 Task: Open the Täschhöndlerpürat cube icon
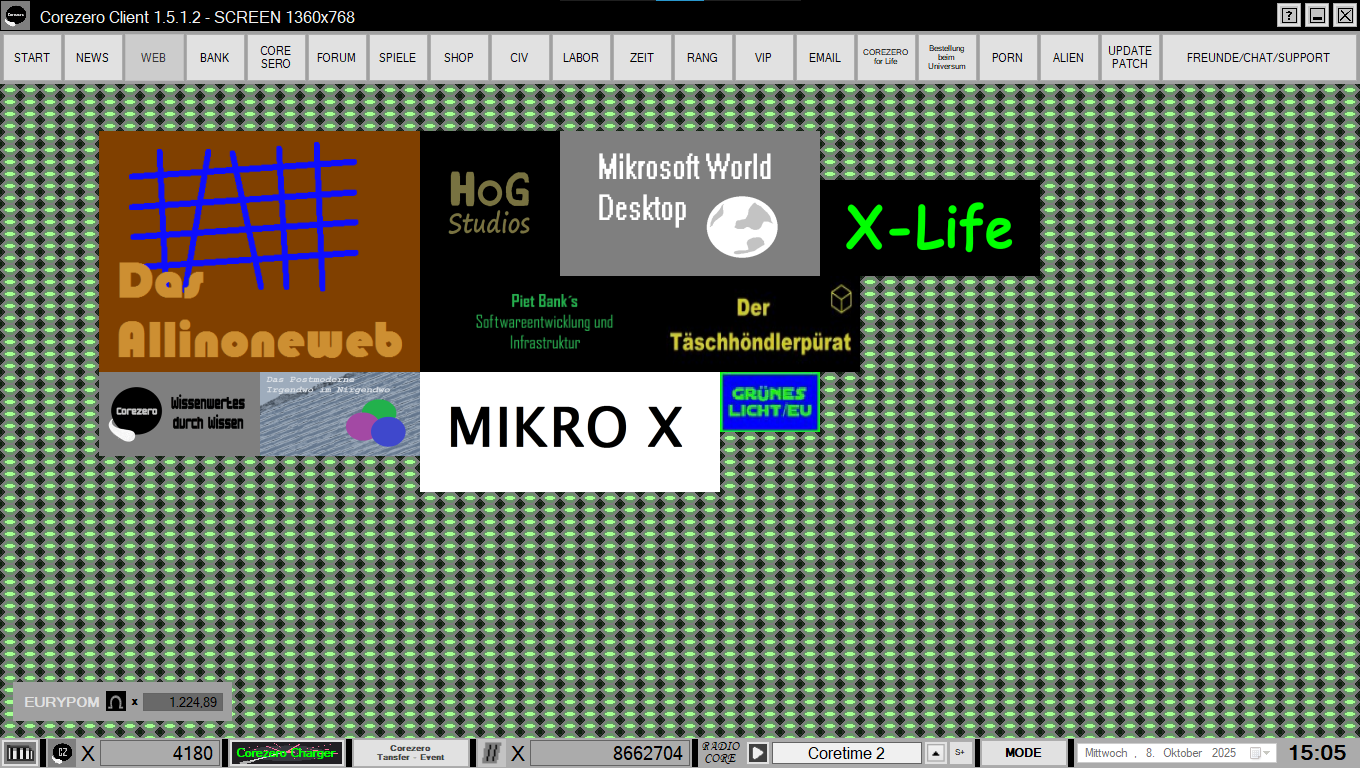click(x=841, y=298)
